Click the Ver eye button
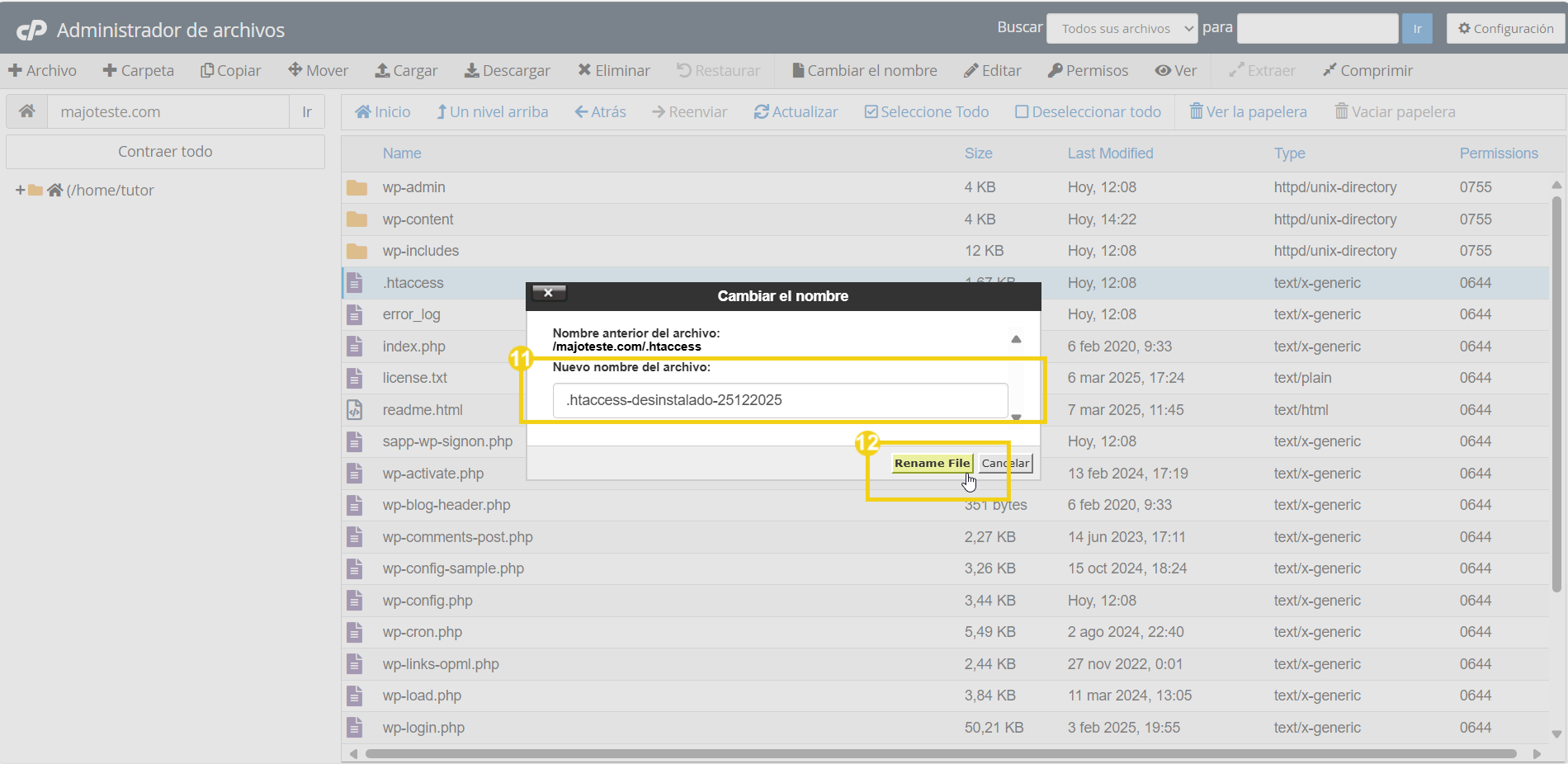This screenshot has width=1568, height=764. pos(1176,70)
